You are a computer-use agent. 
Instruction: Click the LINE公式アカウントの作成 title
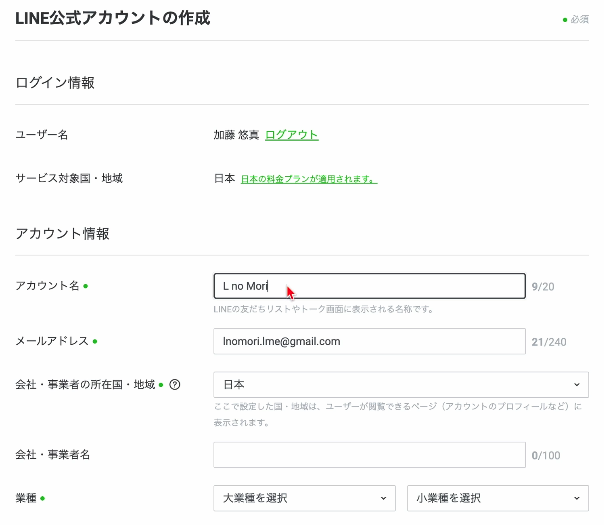point(113,18)
